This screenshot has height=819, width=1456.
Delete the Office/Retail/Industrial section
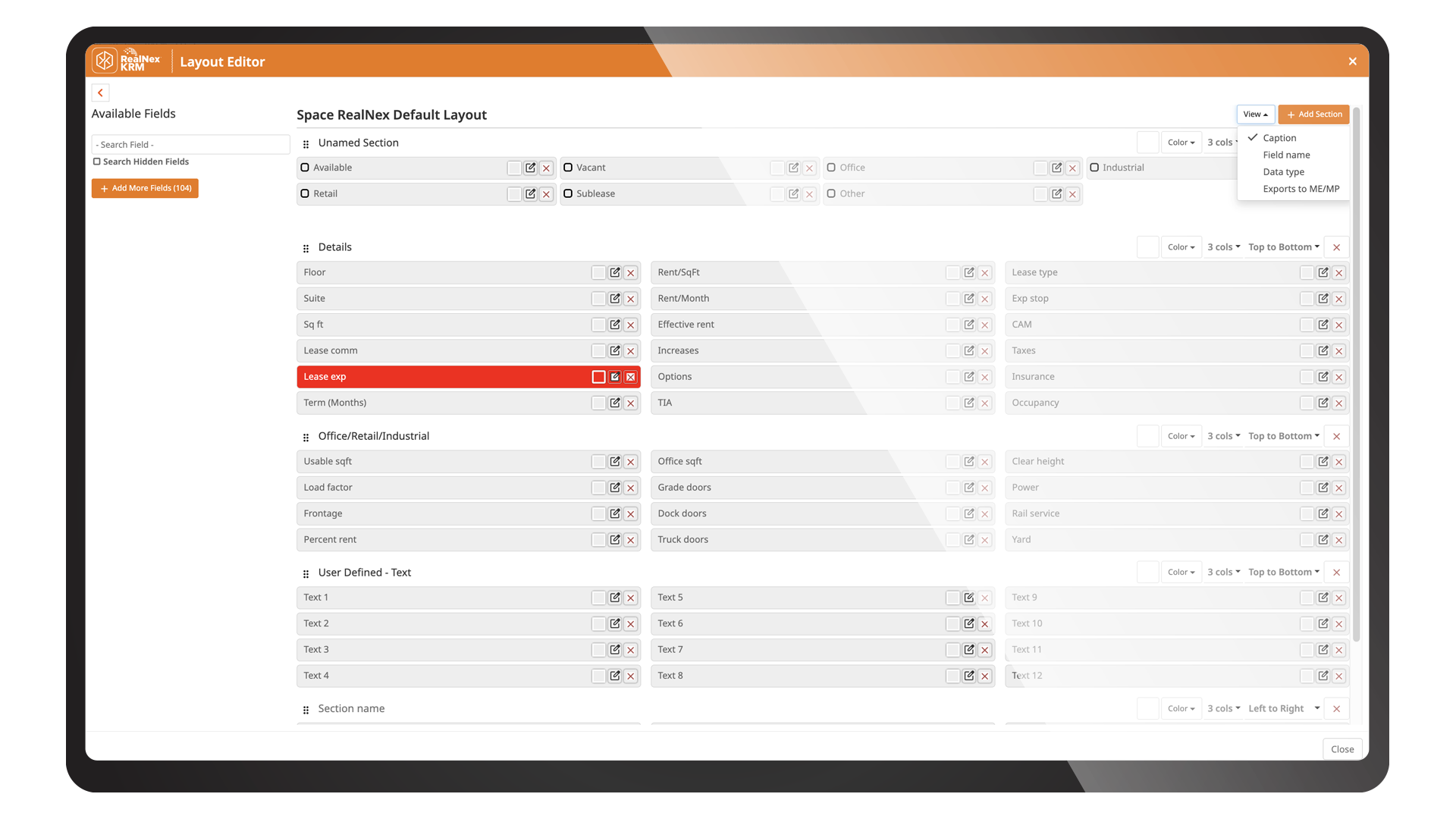pyautogui.click(x=1337, y=436)
